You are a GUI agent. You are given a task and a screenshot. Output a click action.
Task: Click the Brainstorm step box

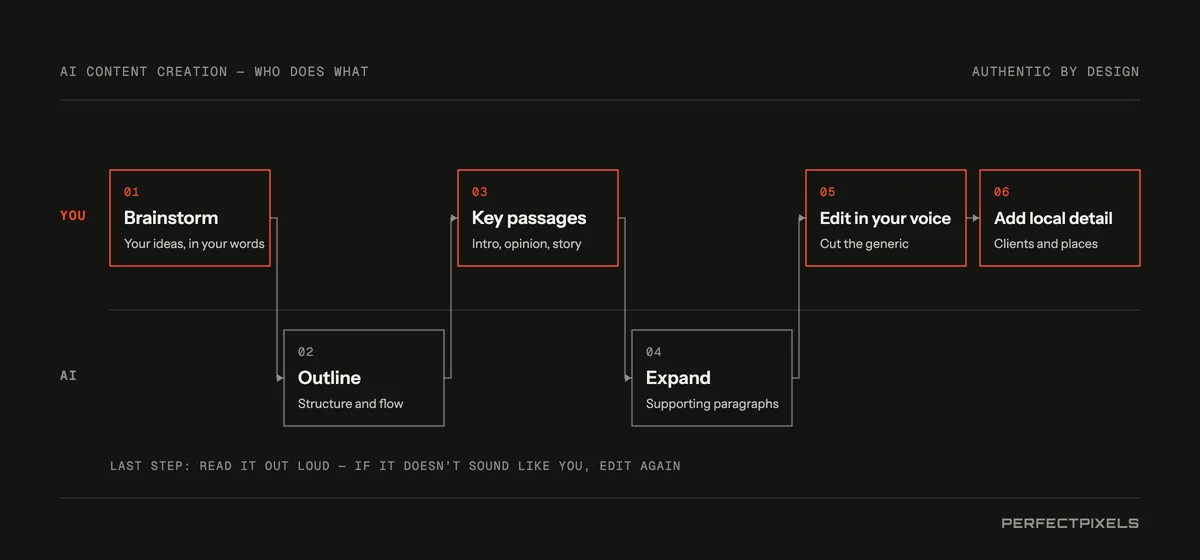190,218
